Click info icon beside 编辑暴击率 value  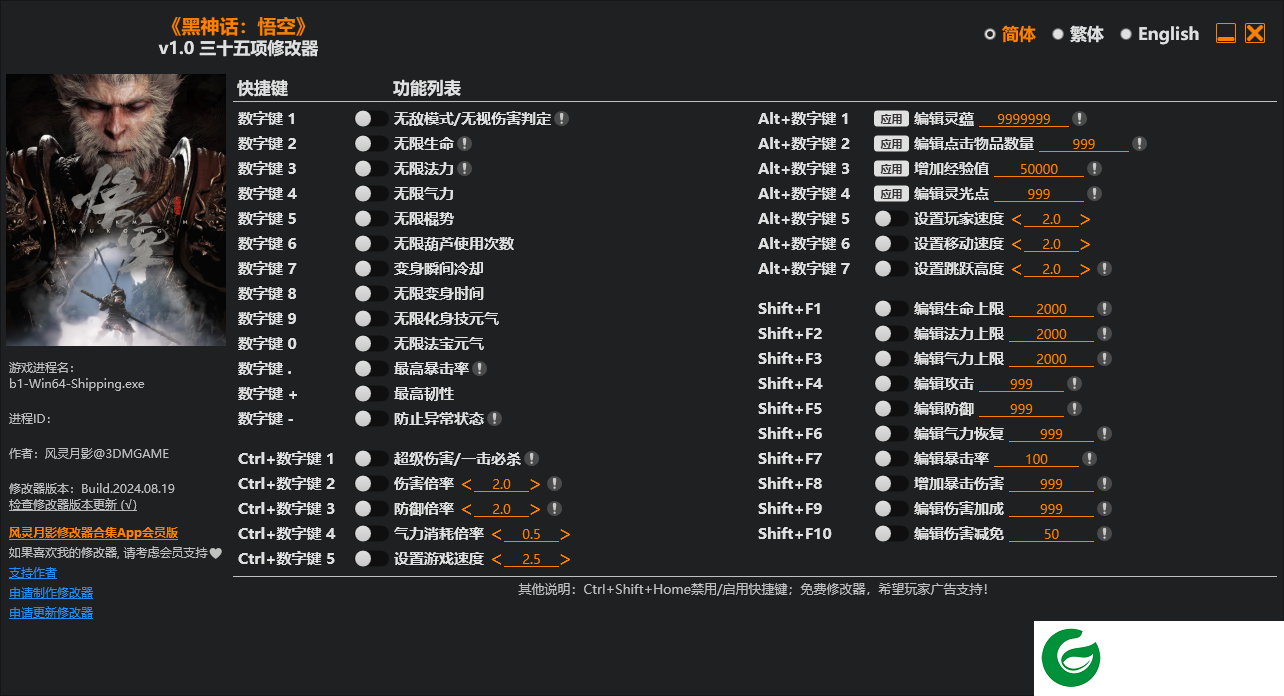pyautogui.click(x=1089, y=459)
